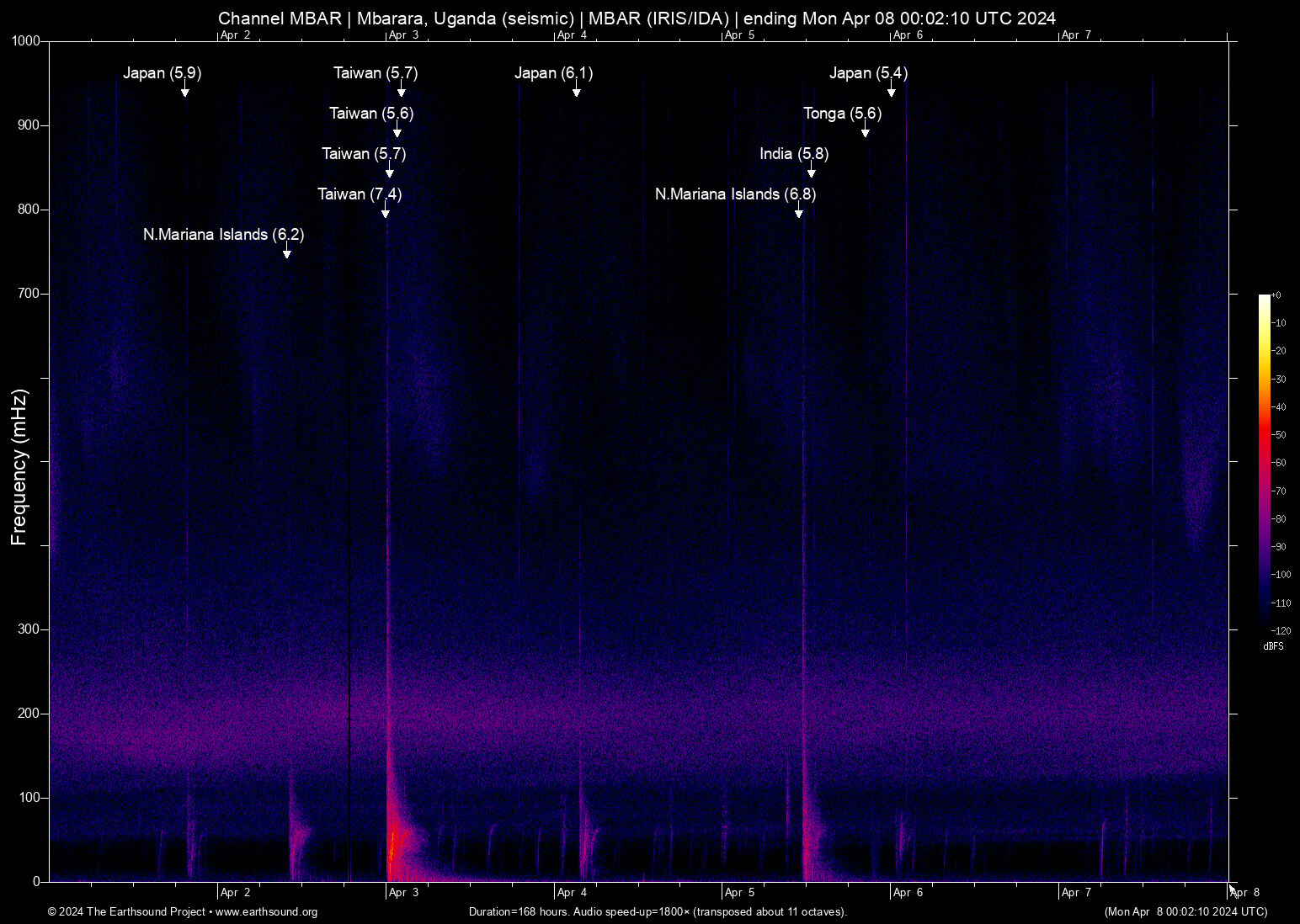Click the dBFS color scale bar
Image resolution: width=1300 pixels, height=924 pixels.
tap(1265, 461)
